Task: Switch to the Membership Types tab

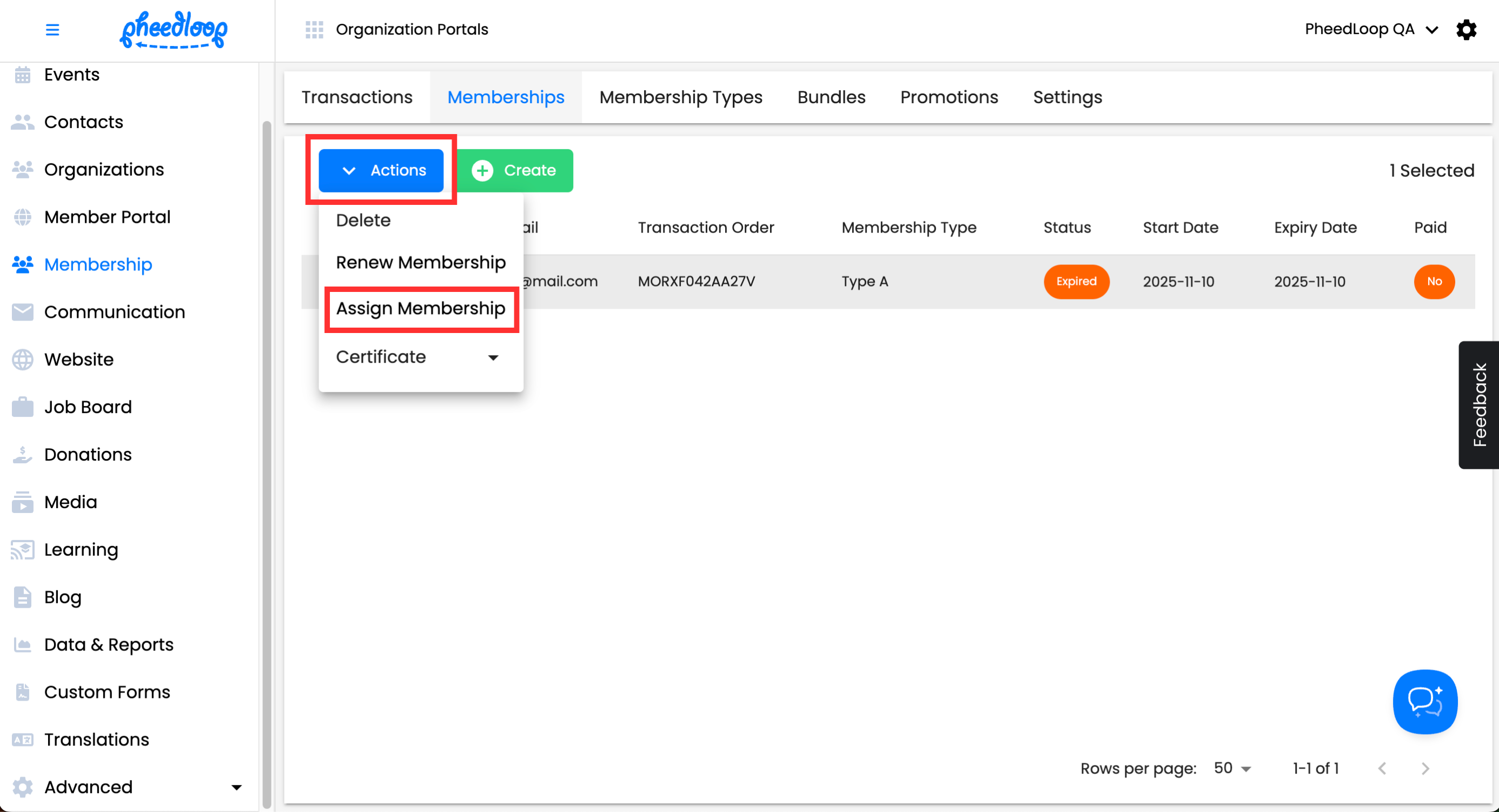Action: point(680,97)
